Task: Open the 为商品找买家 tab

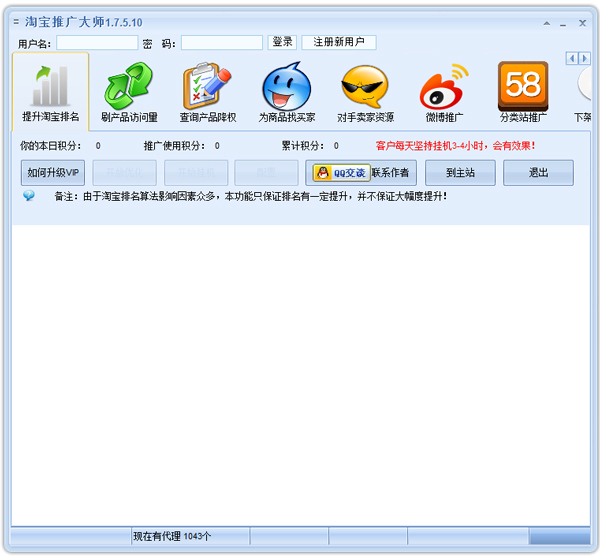Action: [287, 92]
